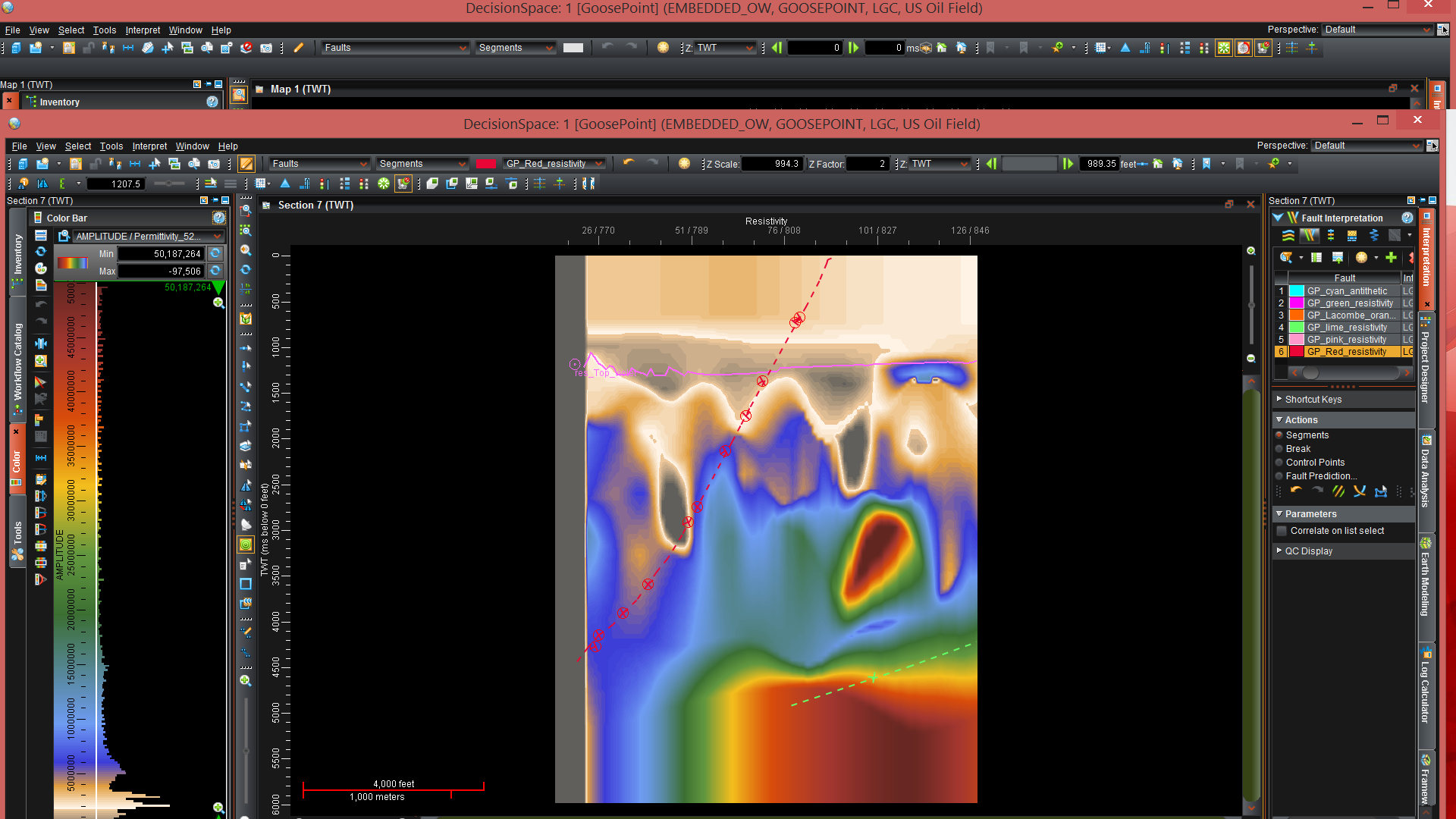Select GP_Lacombe_oran fault row
Viewport: 1456px width, 819px height.
[1344, 315]
